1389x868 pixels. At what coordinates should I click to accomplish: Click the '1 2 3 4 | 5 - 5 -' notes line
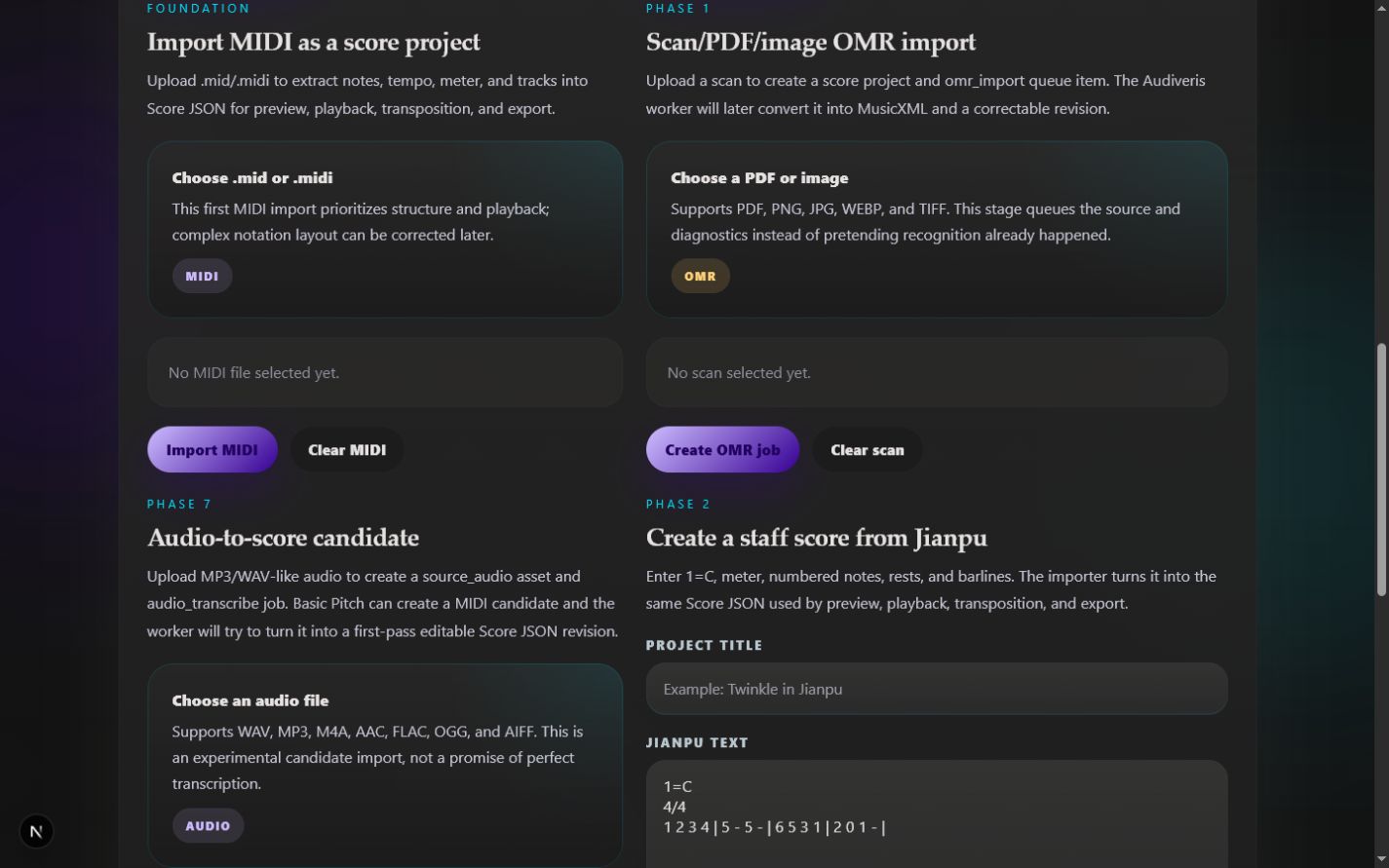coord(775,827)
